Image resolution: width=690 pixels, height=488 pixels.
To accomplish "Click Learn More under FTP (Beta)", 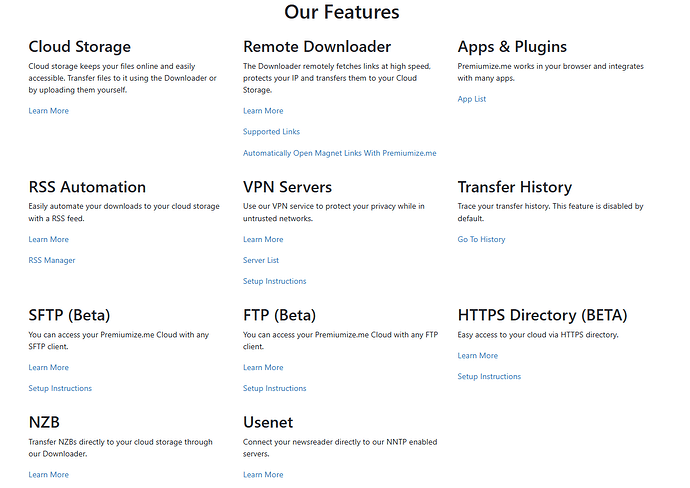I will click(x=263, y=367).
